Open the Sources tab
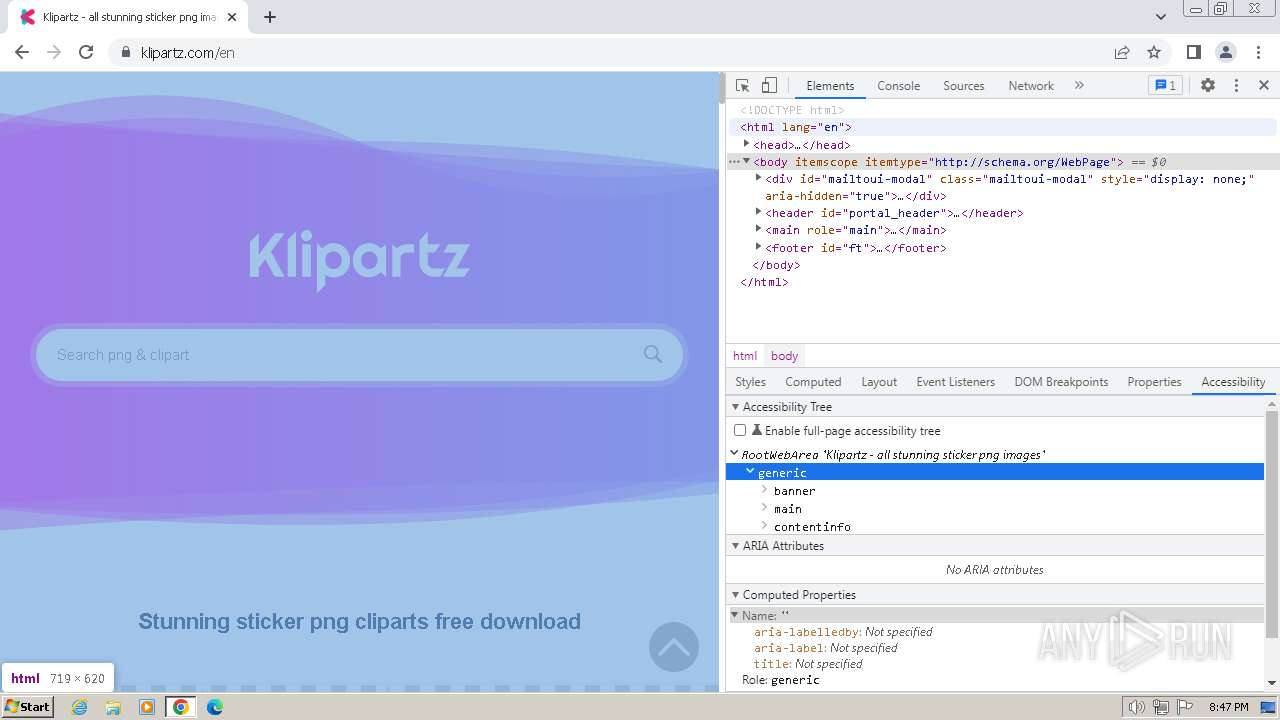 pyautogui.click(x=964, y=86)
